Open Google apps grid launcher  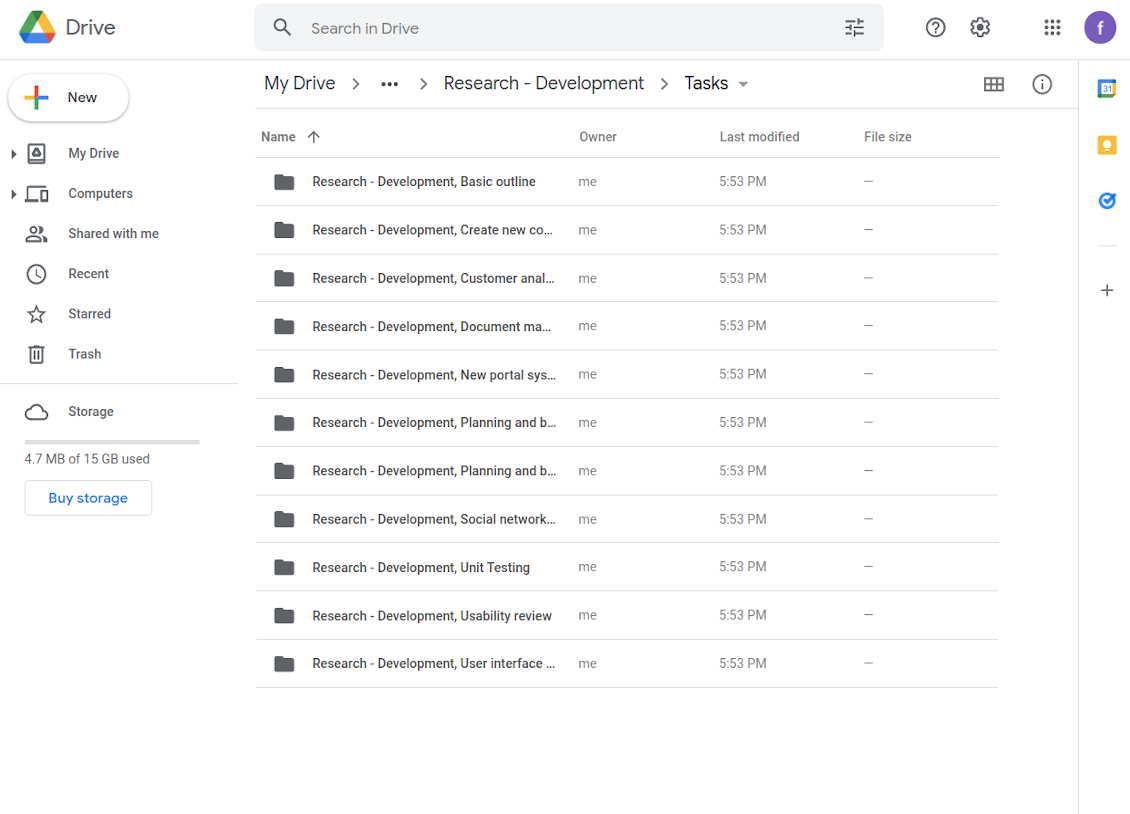(1052, 28)
